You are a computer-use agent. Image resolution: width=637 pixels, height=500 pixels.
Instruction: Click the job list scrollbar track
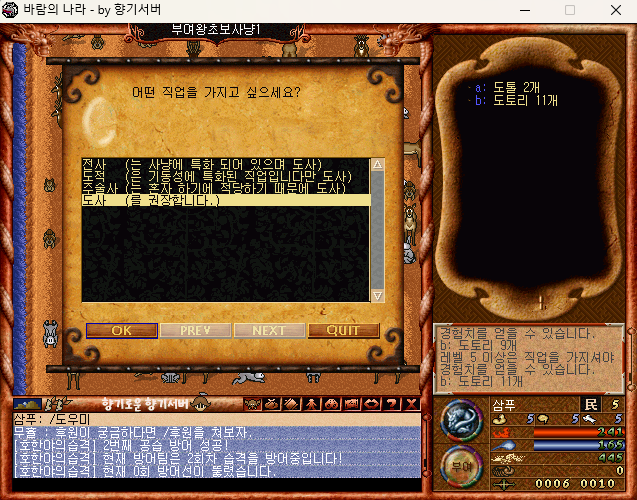pyautogui.click(x=377, y=230)
